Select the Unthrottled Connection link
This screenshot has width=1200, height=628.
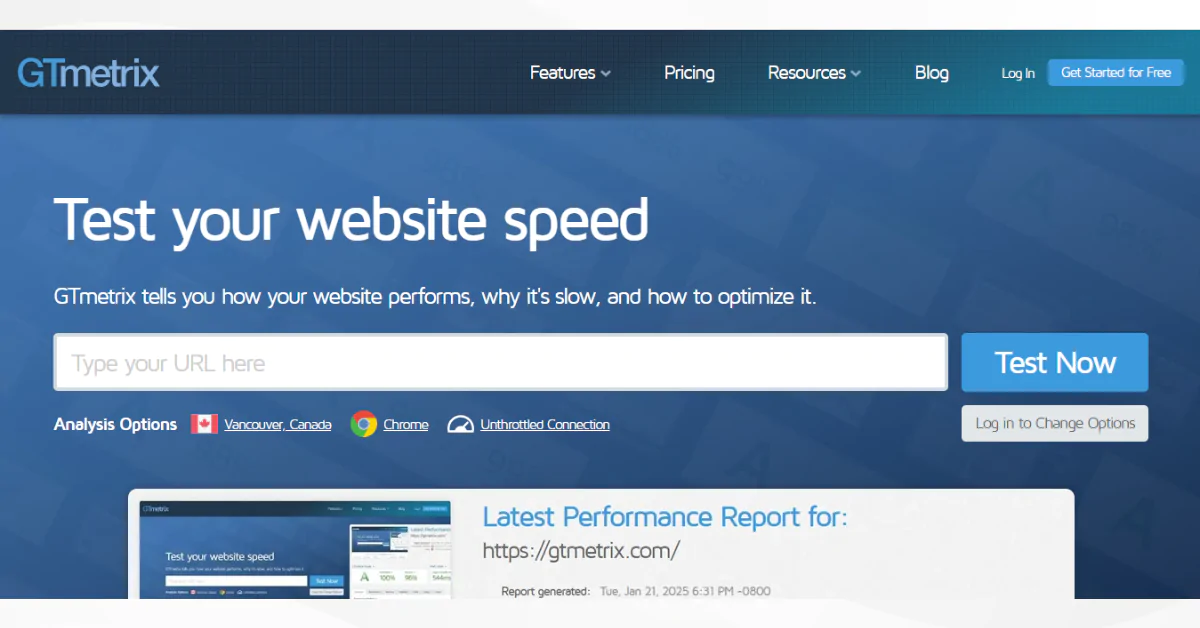(x=545, y=424)
